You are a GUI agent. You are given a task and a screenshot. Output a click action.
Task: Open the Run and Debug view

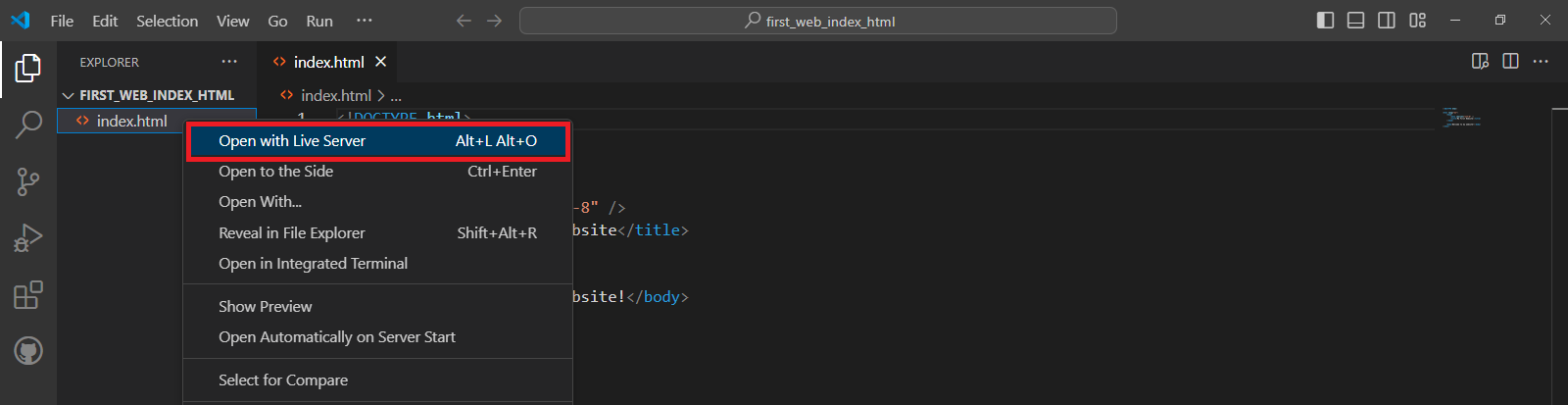(x=28, y=238)
